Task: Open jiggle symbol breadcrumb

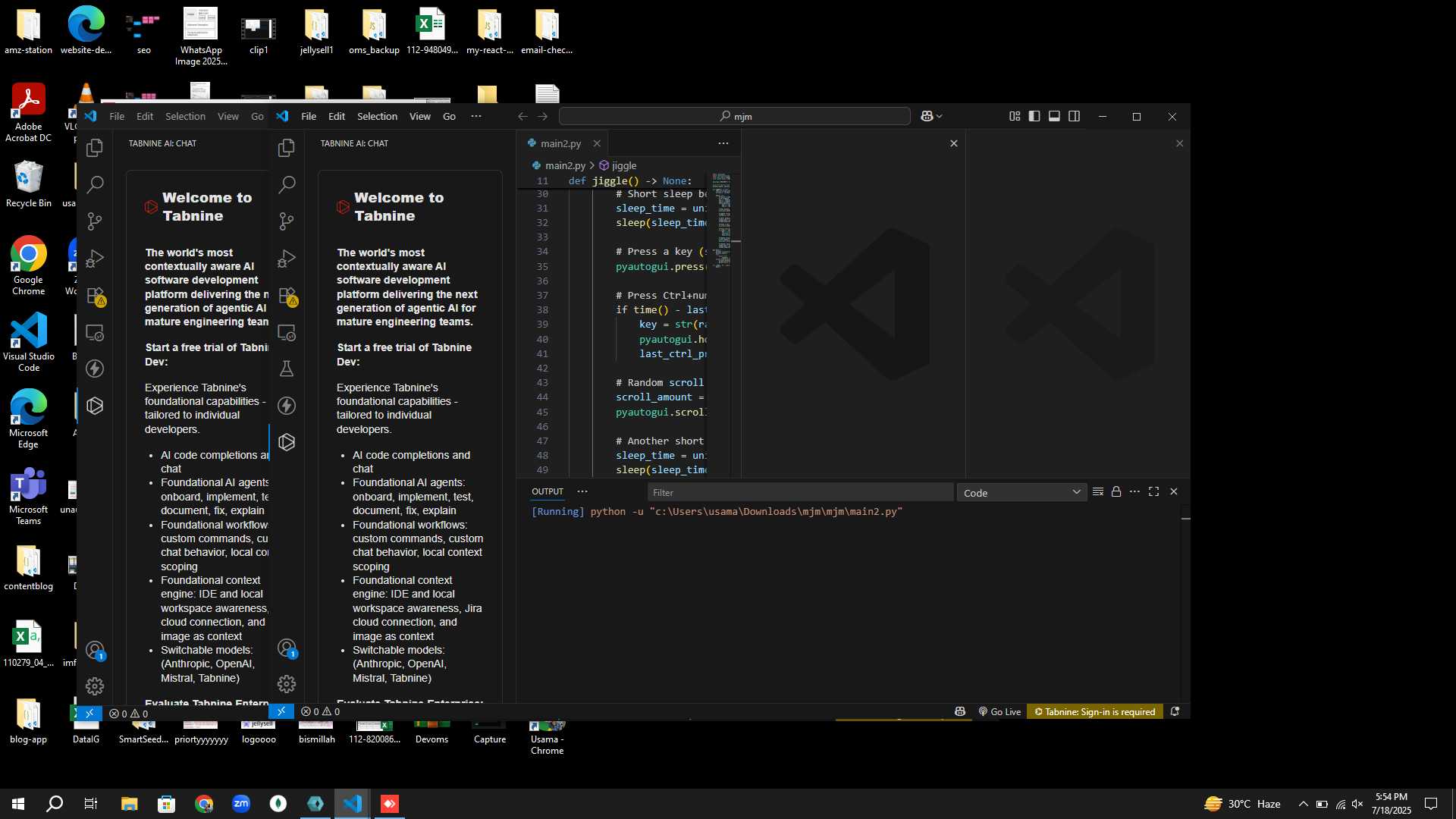Action: point(618,165)
